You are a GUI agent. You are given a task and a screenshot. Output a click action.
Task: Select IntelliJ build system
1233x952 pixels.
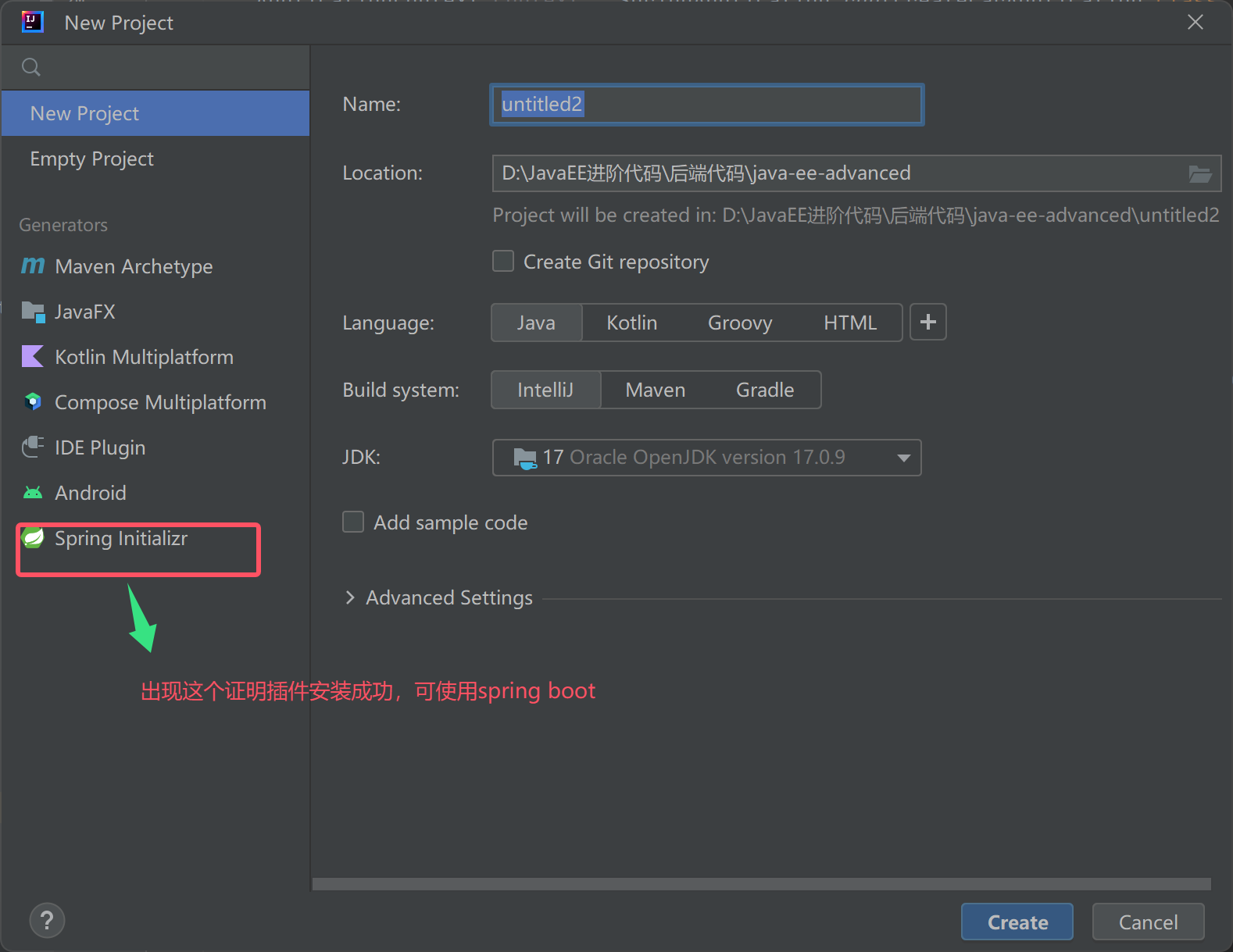tap(545, 390)
